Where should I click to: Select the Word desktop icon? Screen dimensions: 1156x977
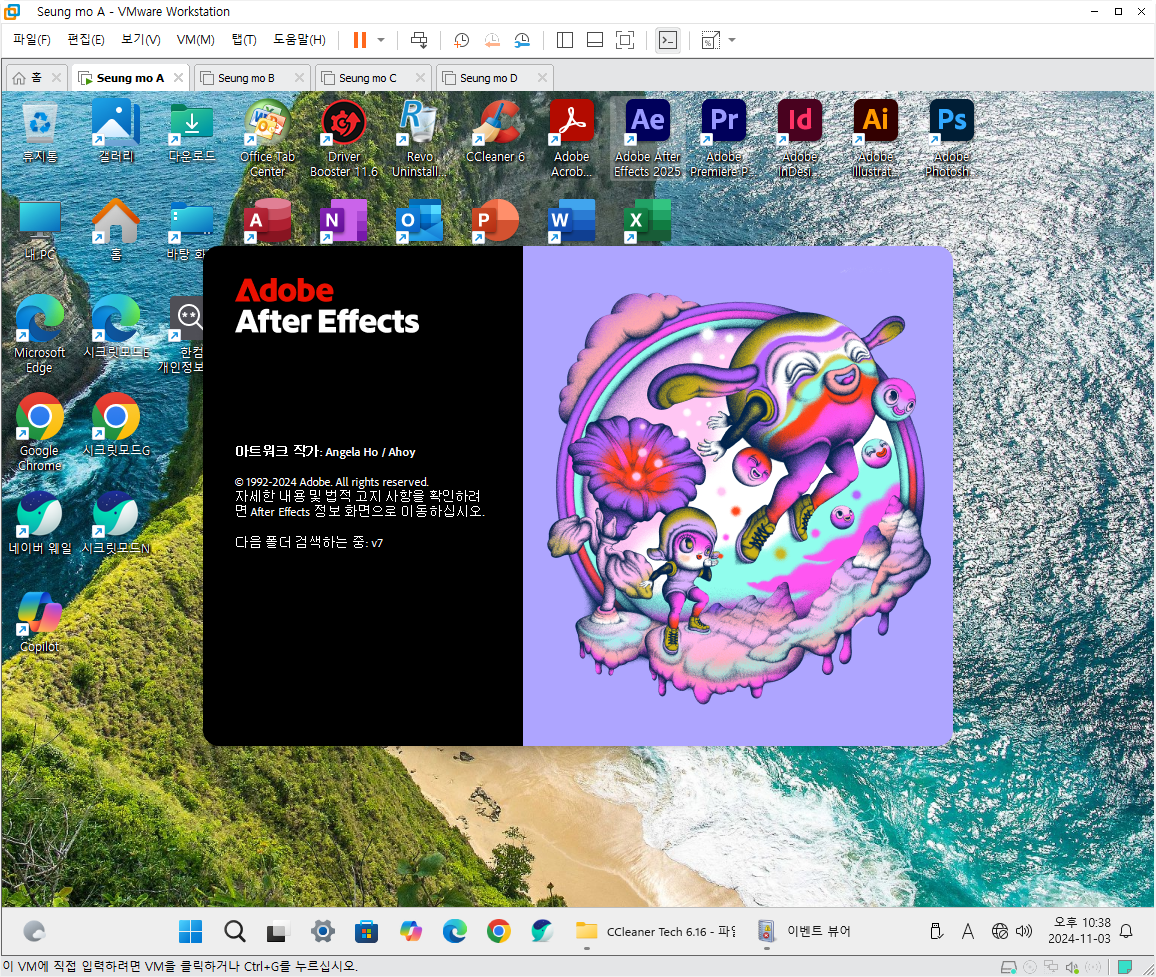(x=571, y=221)
